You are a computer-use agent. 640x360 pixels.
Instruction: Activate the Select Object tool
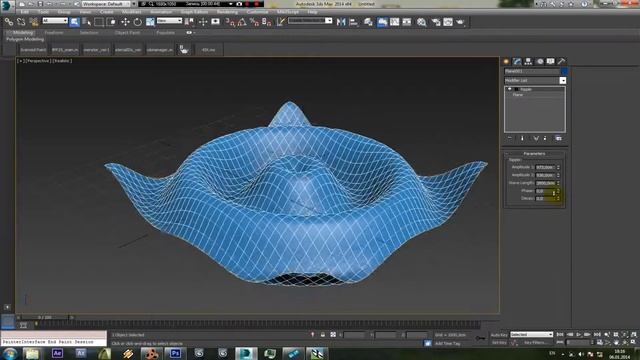(74, 22)
